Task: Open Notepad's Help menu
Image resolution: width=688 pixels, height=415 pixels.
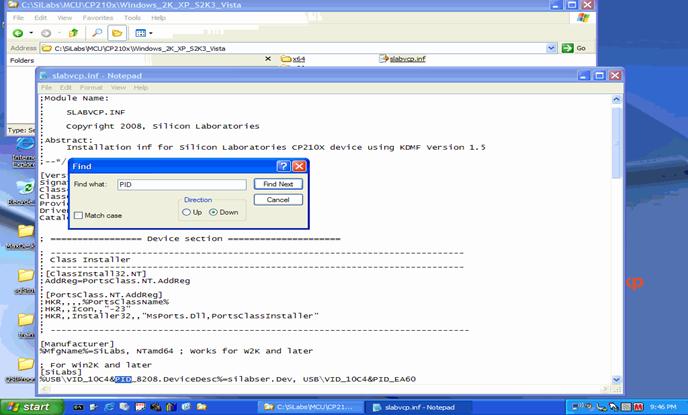Action: [141, 88]
